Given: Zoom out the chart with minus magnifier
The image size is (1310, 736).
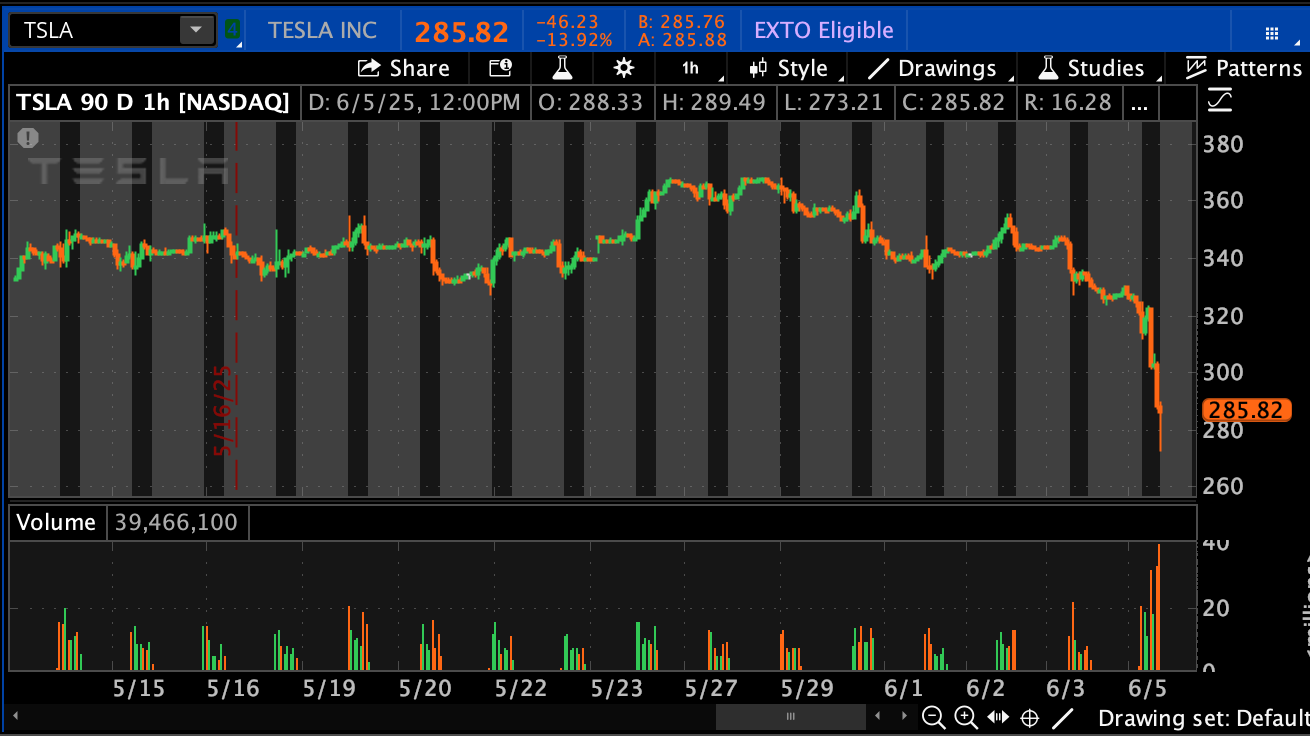Looking at the screenshot, I should pyautogui.click(x=933, y=717).
